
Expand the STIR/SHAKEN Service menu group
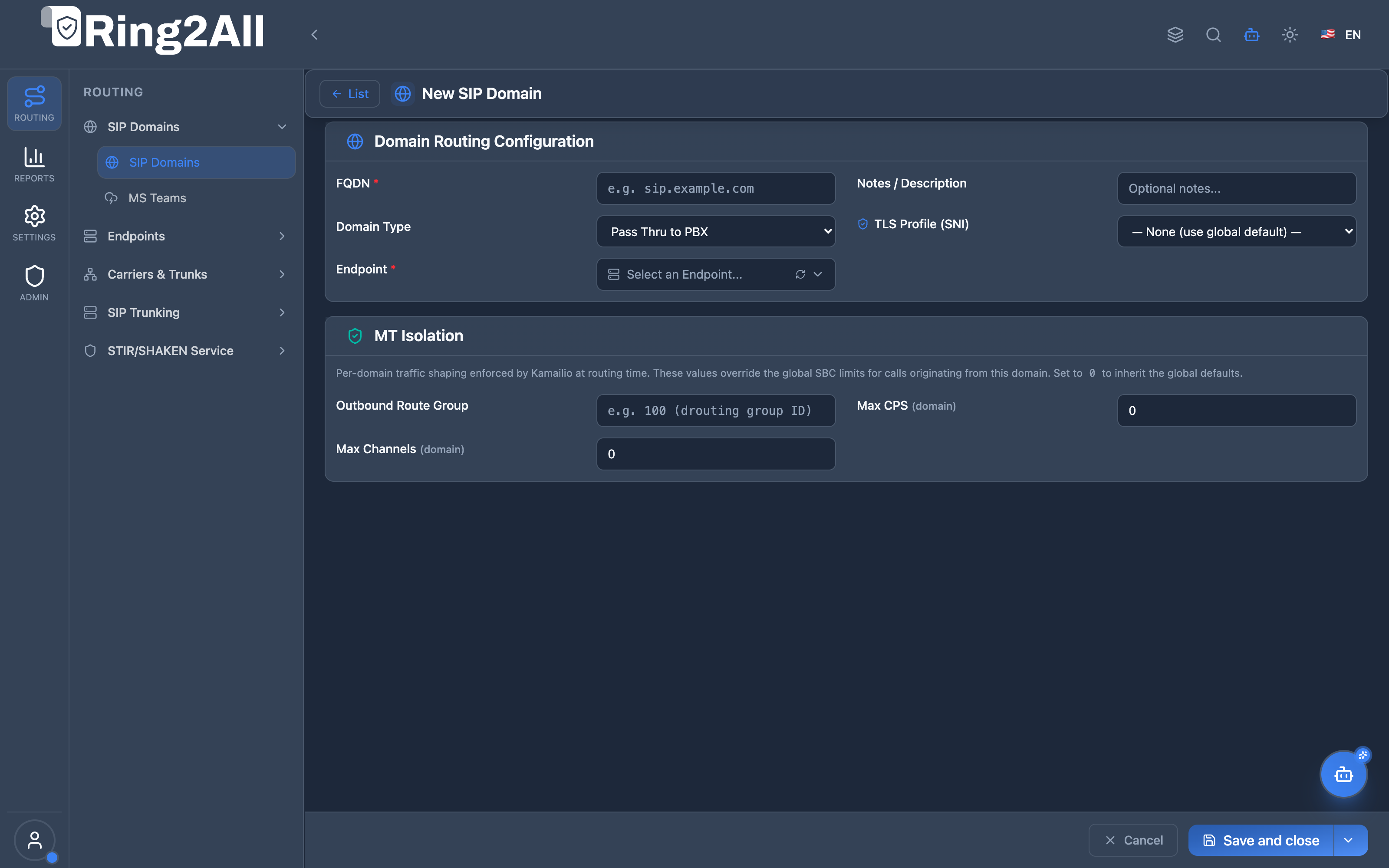coord(185,351)
